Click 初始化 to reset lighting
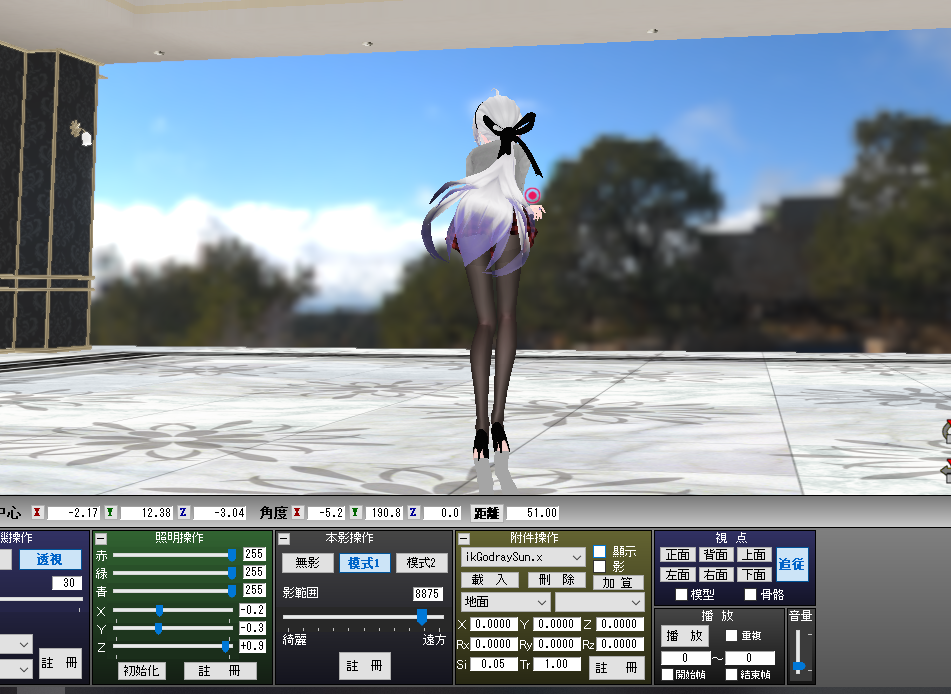This screenshot has height=694, width=951. click(x=141, y=671)
